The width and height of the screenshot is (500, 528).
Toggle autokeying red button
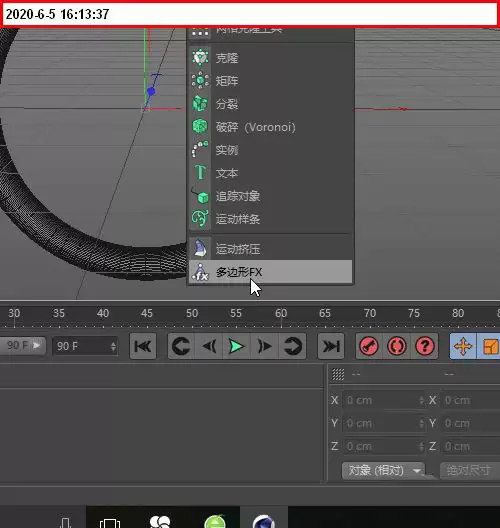click(397, 346)
